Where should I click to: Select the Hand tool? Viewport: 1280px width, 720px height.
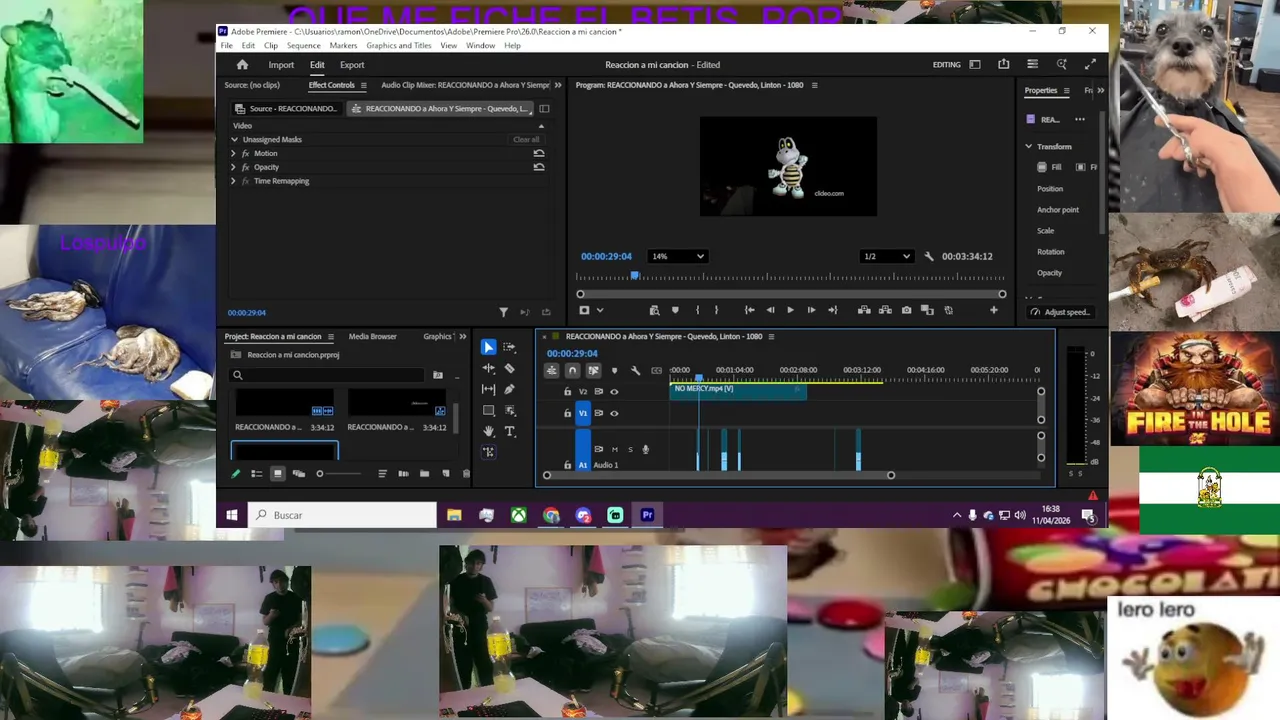click(x=488, y=431)
